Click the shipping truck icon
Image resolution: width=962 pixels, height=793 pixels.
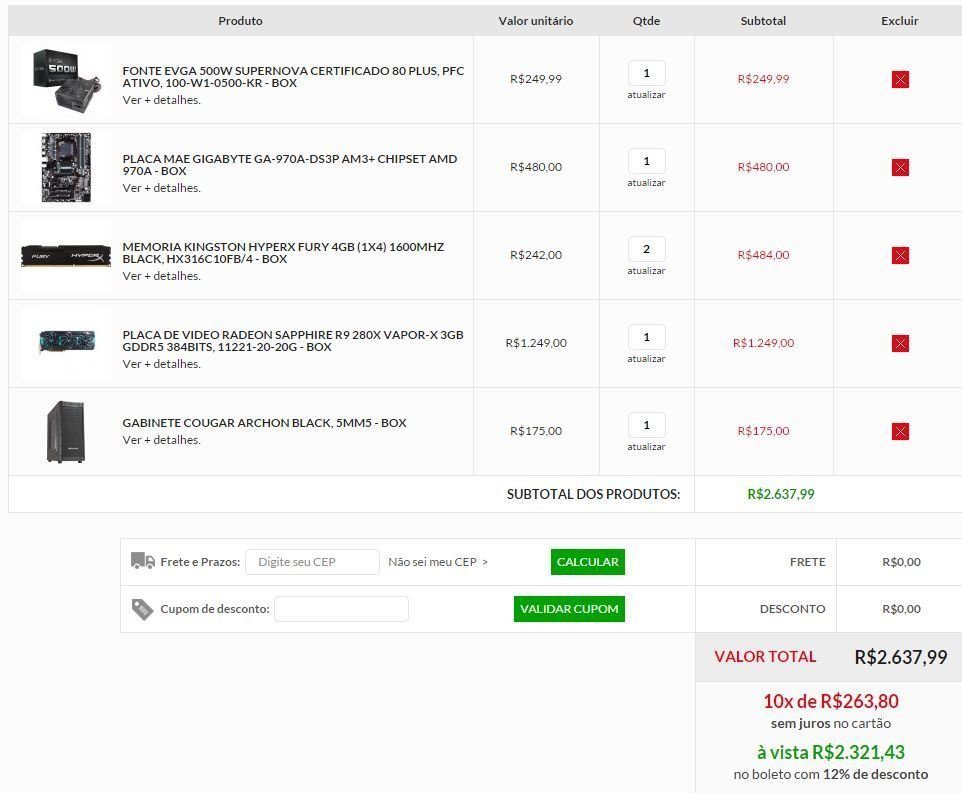tap(142, 561)
